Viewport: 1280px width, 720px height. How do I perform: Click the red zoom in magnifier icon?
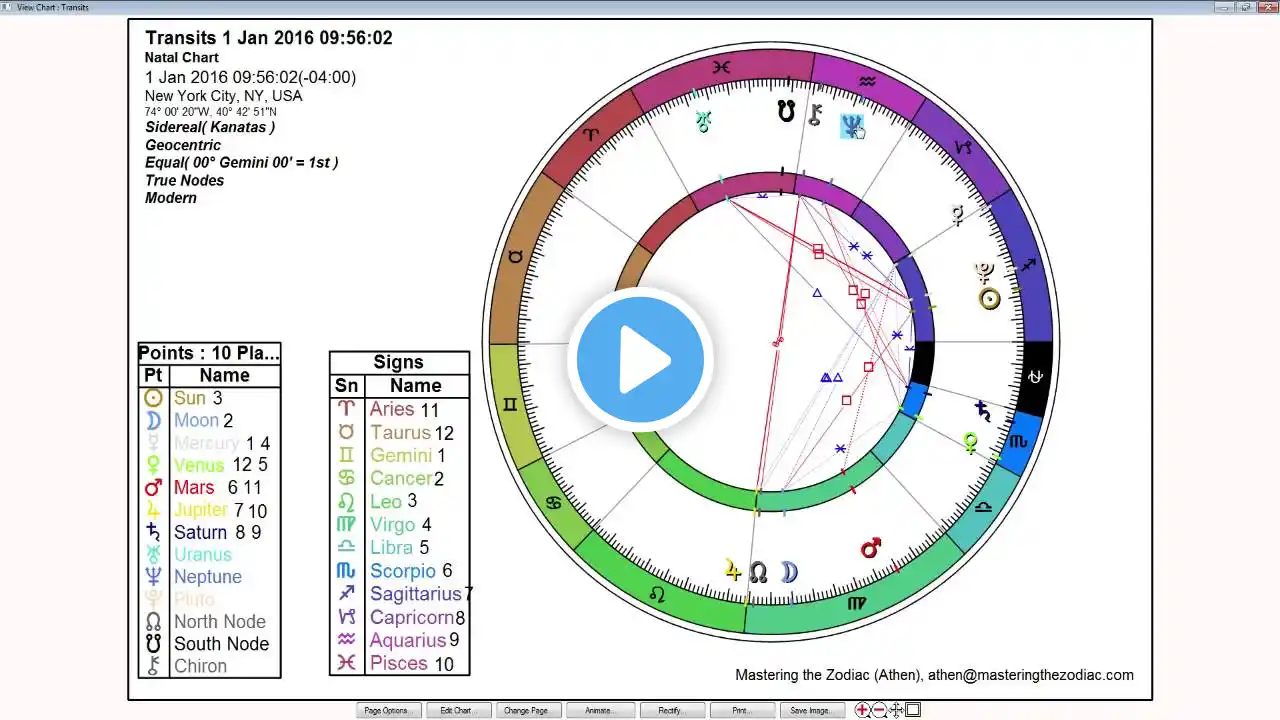863,710
